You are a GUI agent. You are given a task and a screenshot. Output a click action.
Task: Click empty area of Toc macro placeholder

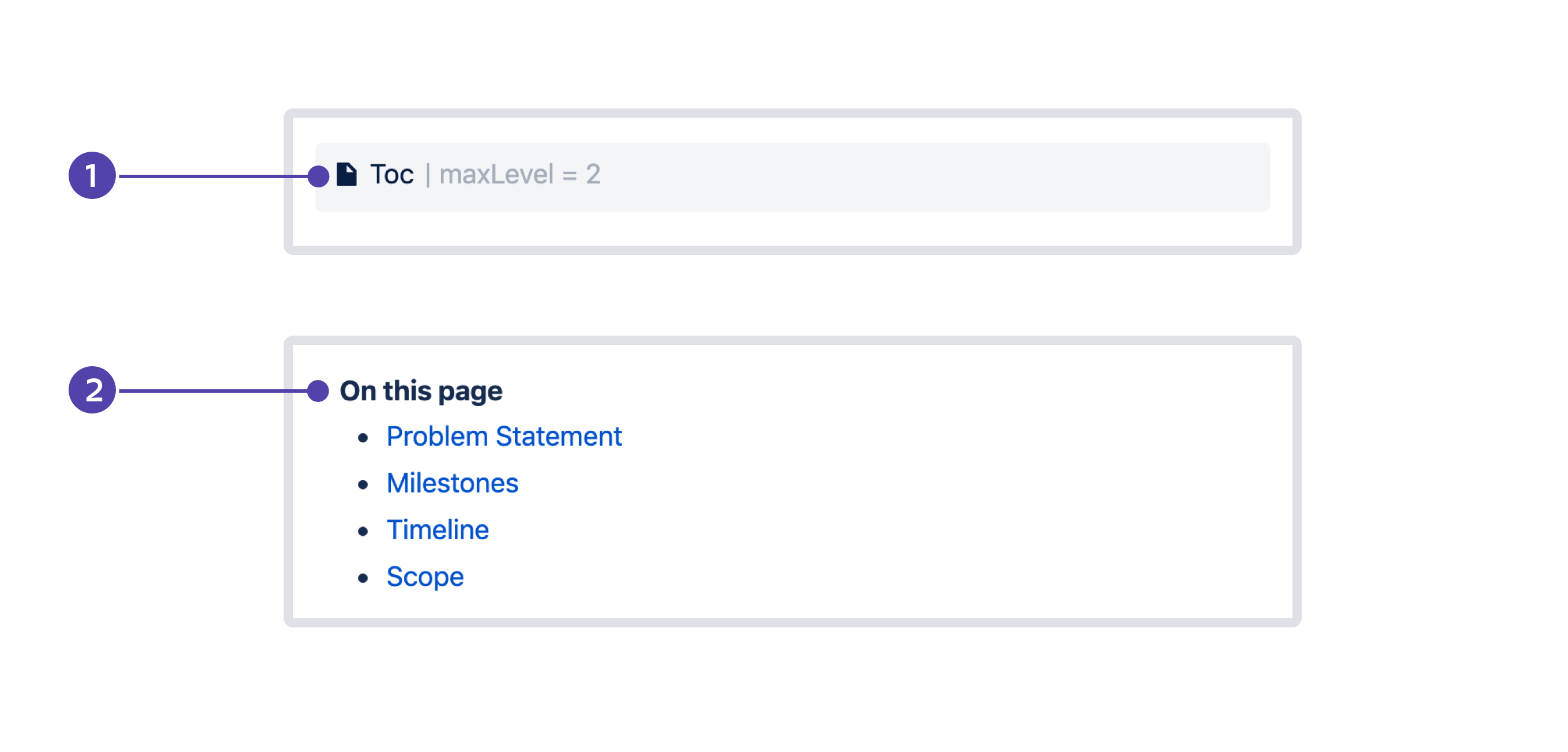tap(913, 176)
